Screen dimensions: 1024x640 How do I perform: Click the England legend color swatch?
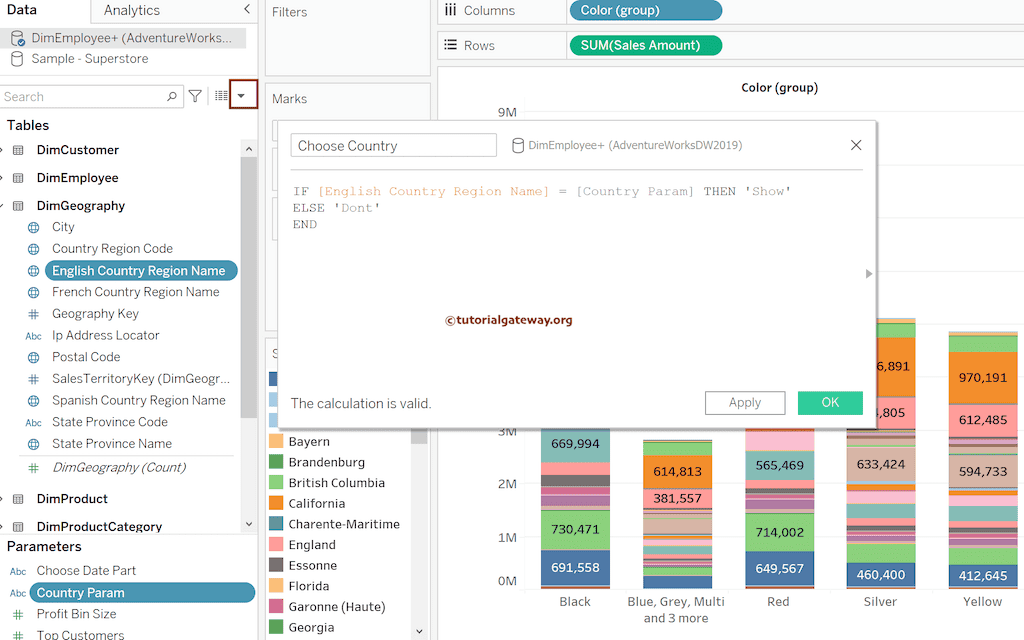coord(276,545)
